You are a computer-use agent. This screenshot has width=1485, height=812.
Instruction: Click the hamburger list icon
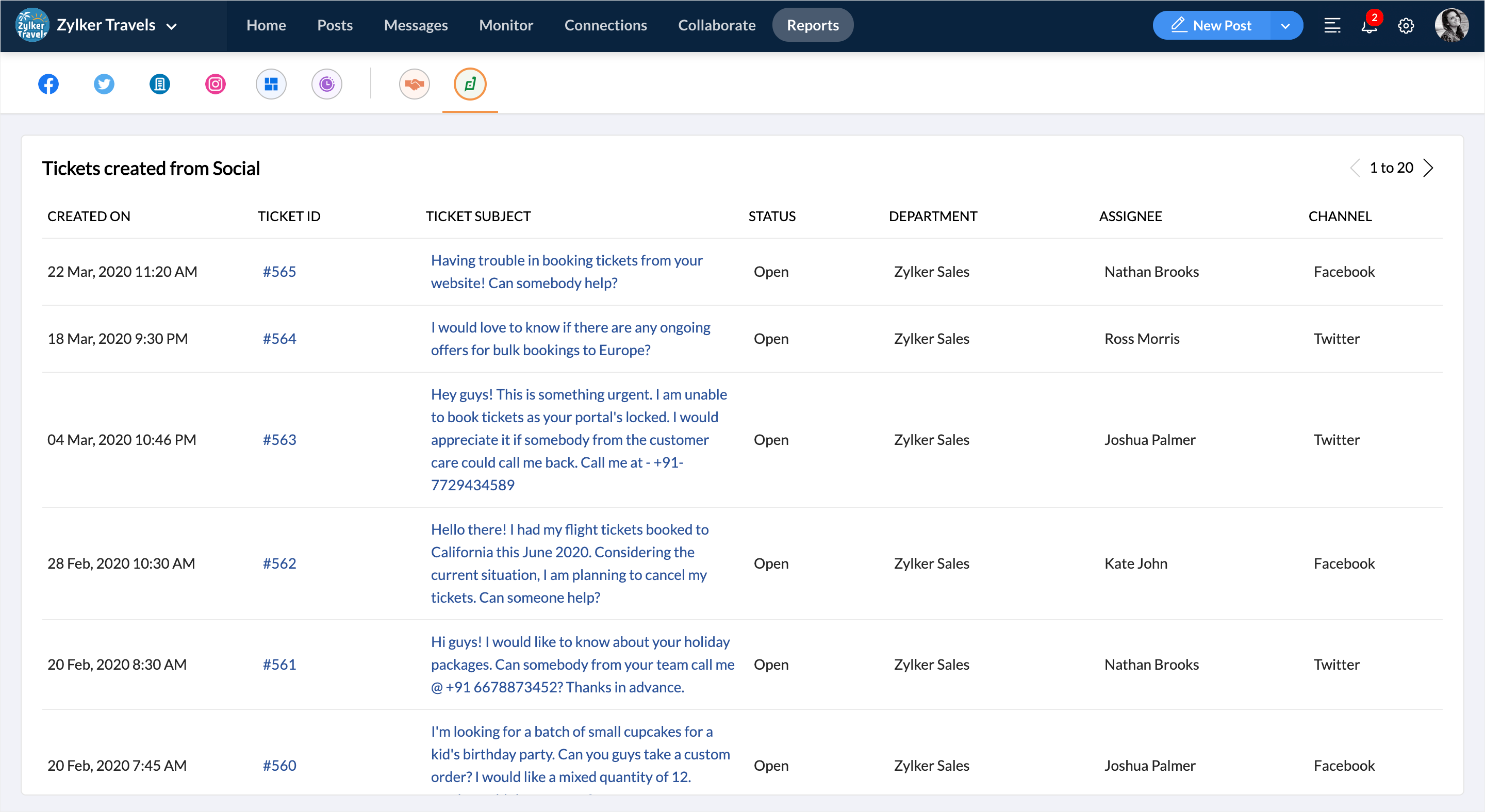click(x=1332, y=26)
